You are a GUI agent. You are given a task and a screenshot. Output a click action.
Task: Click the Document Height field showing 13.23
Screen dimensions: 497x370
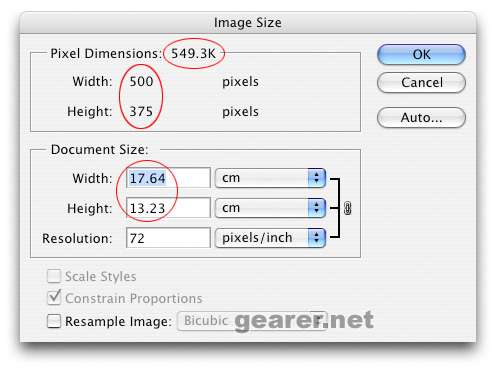(x=168, y=208)
